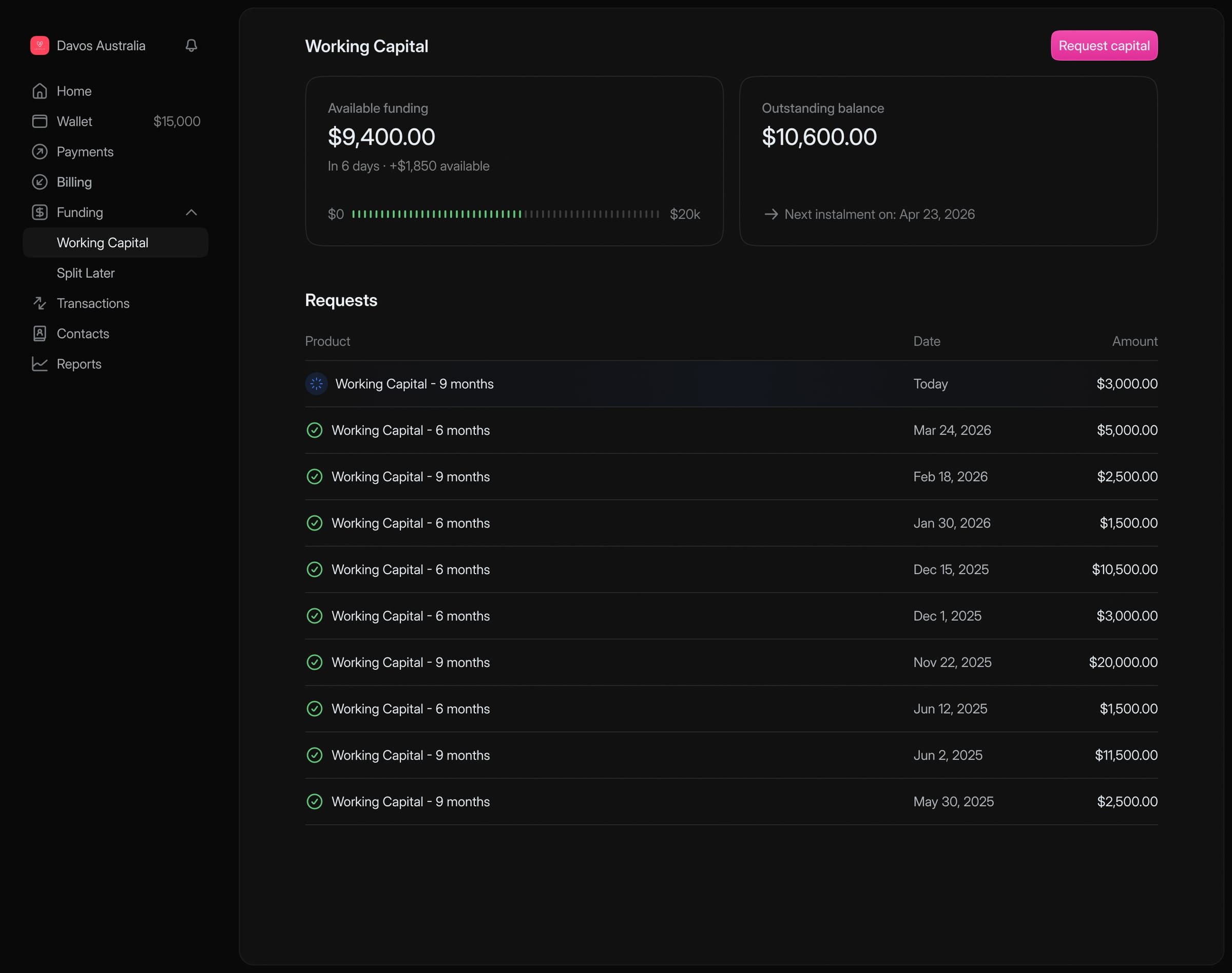This screenshot has width=1232, height=973.
Task: Click Funding menu label
Action: coord(80,212)
